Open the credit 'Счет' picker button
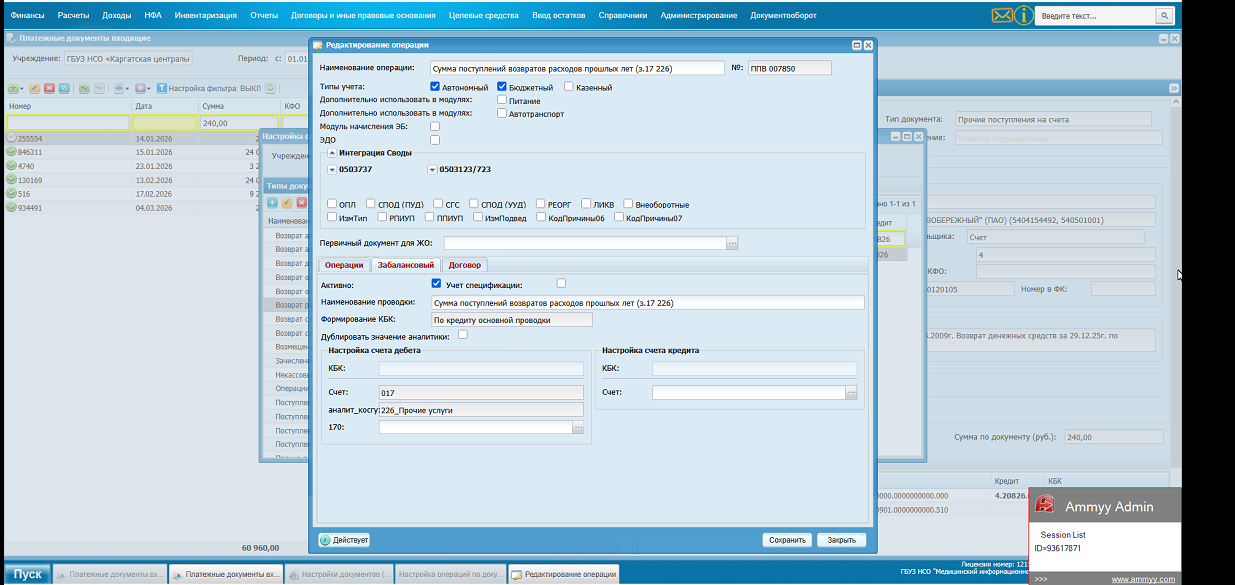Image resolution: width=1235 pixels, height=585 pixels. click(x=851, y=393)
